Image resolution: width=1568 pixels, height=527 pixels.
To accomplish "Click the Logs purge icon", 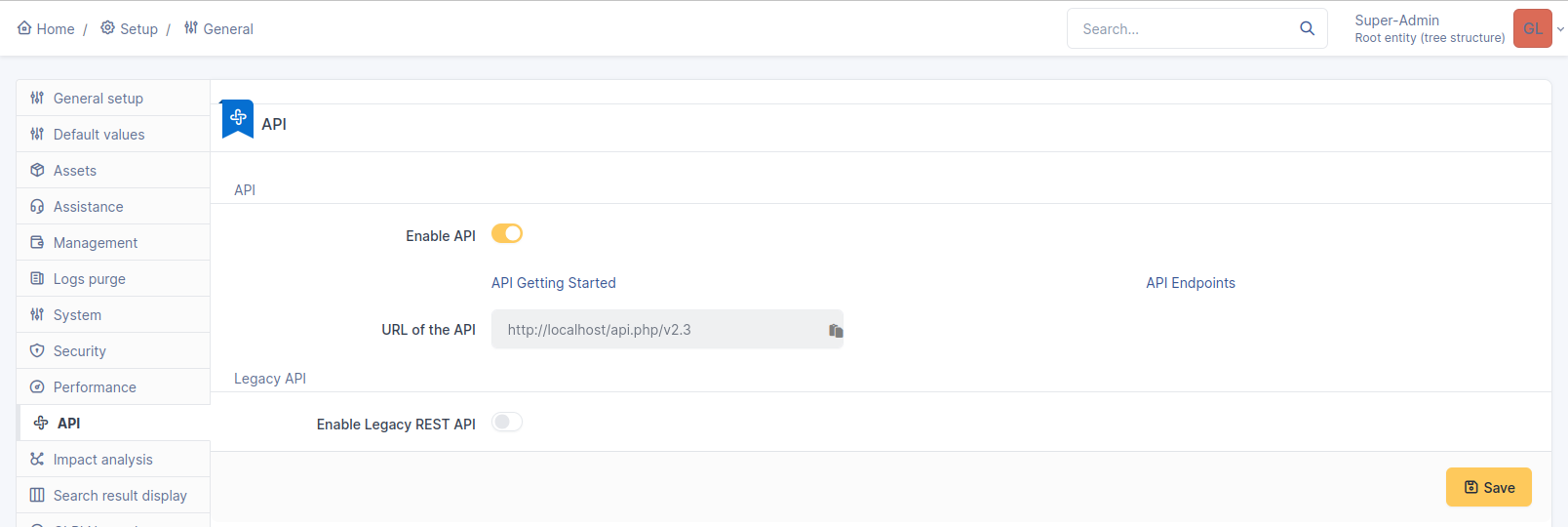I will tap(37, 278).
